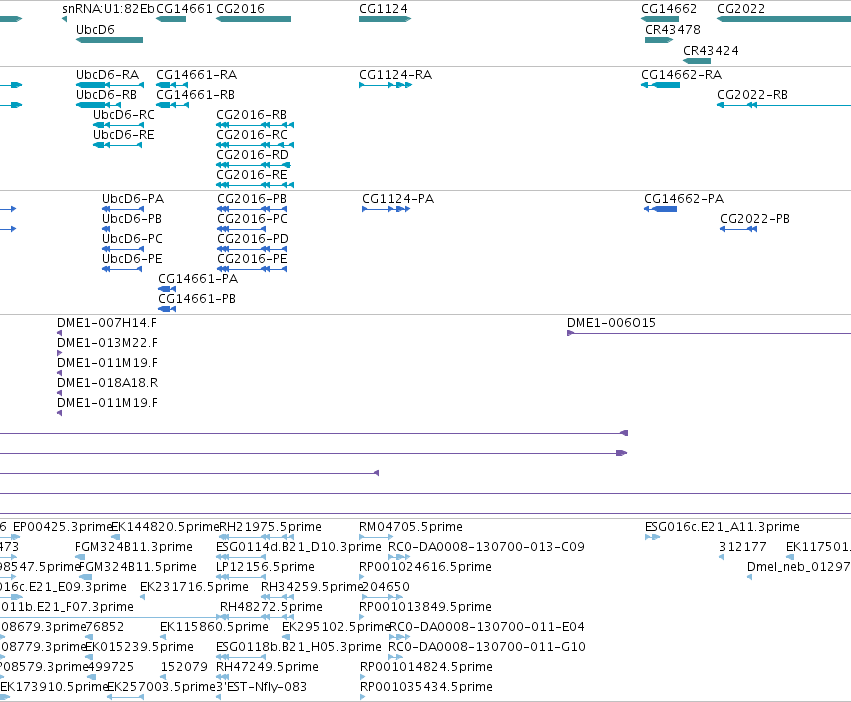Select the CG1124-RA transcript label
Screen dimensions: 851x702
click(x=396, y=74)
